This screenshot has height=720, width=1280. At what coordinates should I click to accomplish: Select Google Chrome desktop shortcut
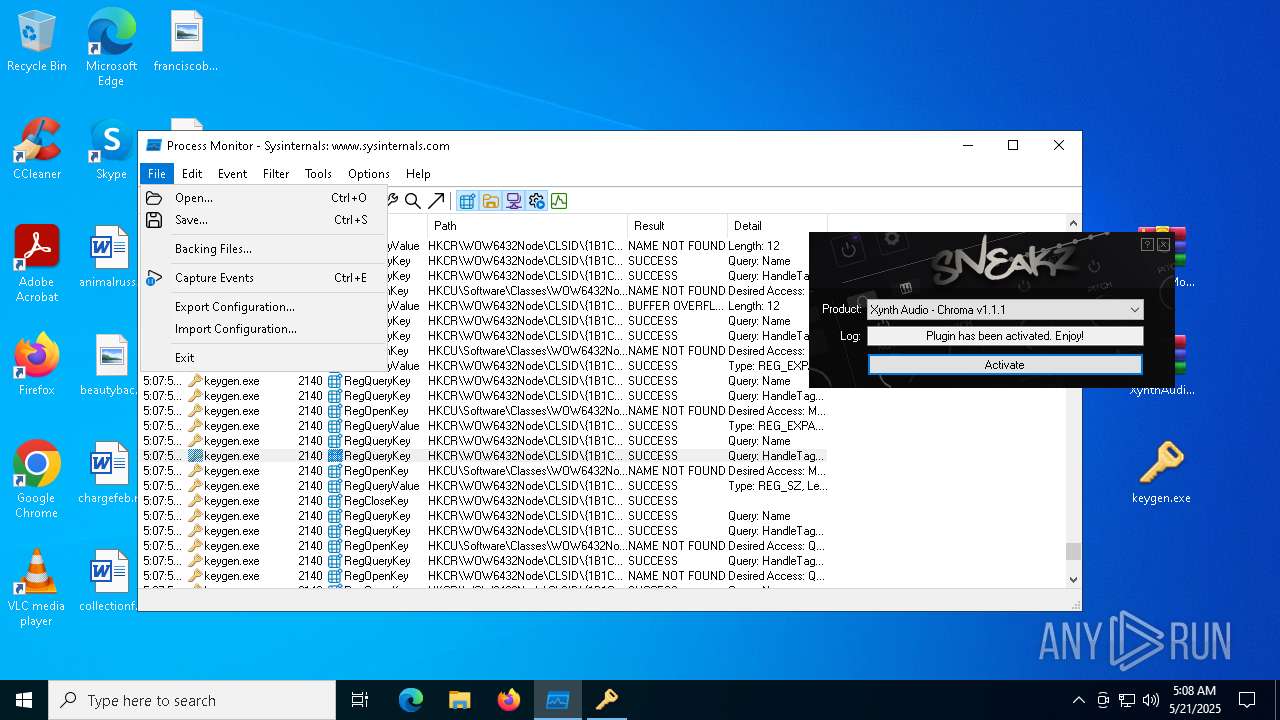(37, 480)
